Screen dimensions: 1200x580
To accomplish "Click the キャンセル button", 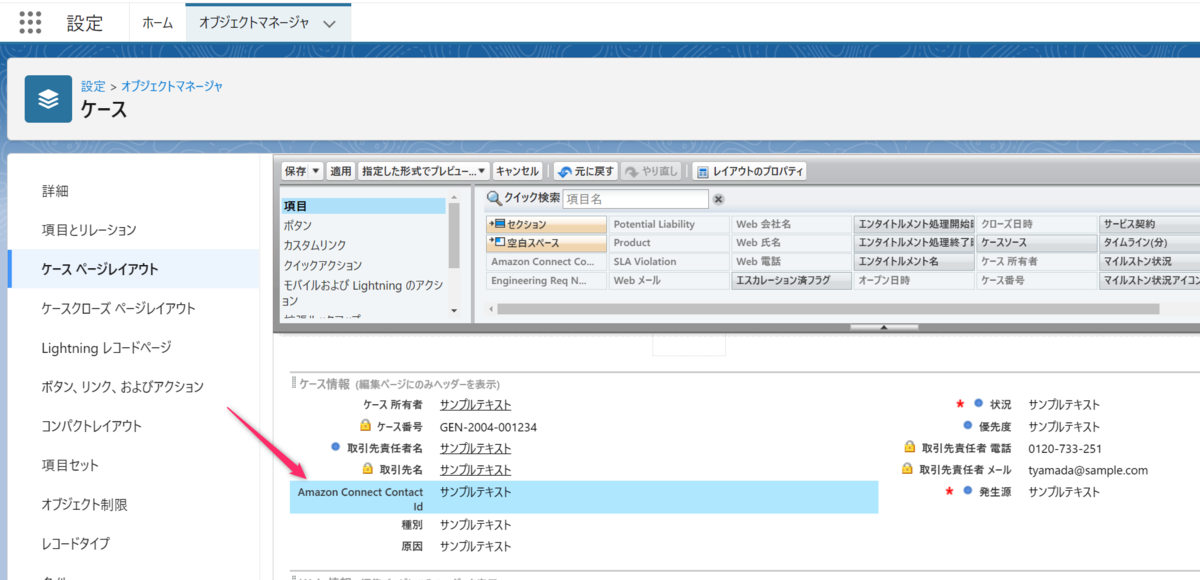I will click(x=518, y=171).
